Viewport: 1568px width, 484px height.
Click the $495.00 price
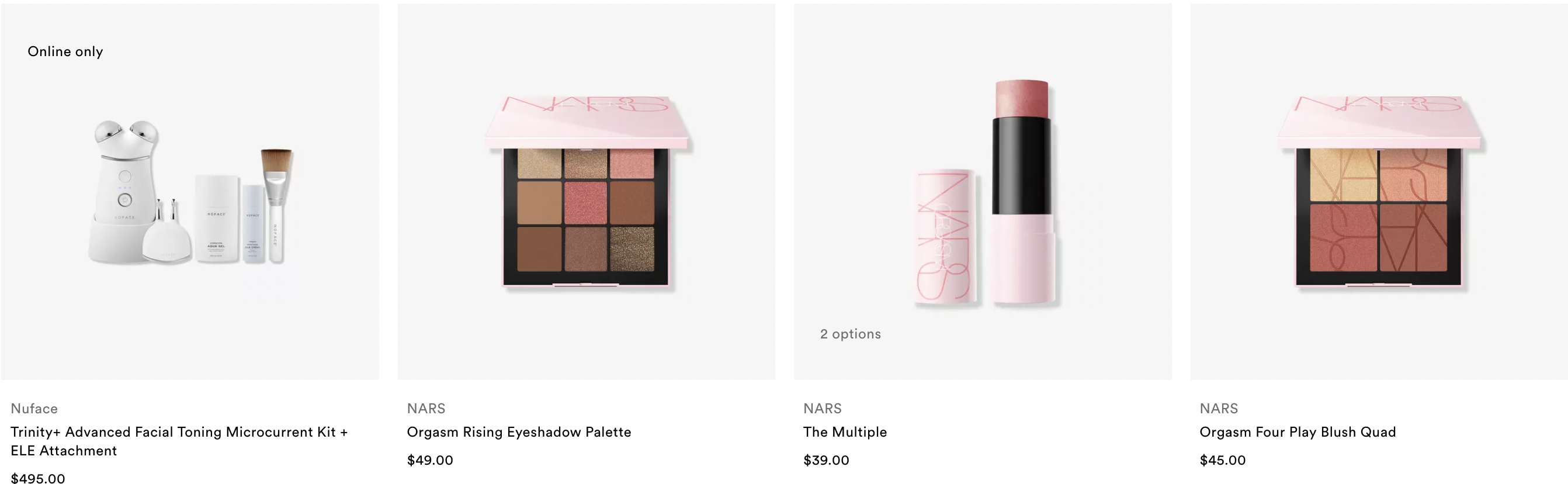click(x=38, y=478)
